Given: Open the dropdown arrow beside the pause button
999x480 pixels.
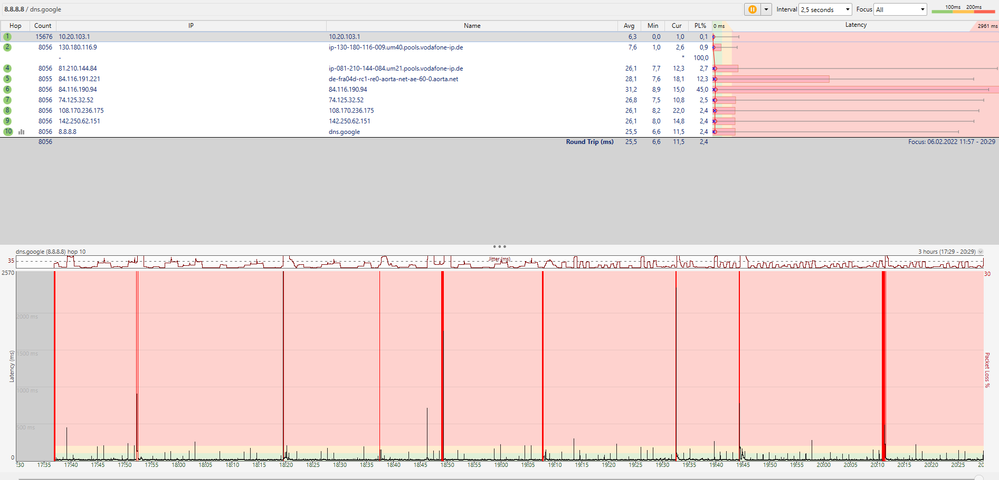Looking at the screenshot, I should 766,10.
